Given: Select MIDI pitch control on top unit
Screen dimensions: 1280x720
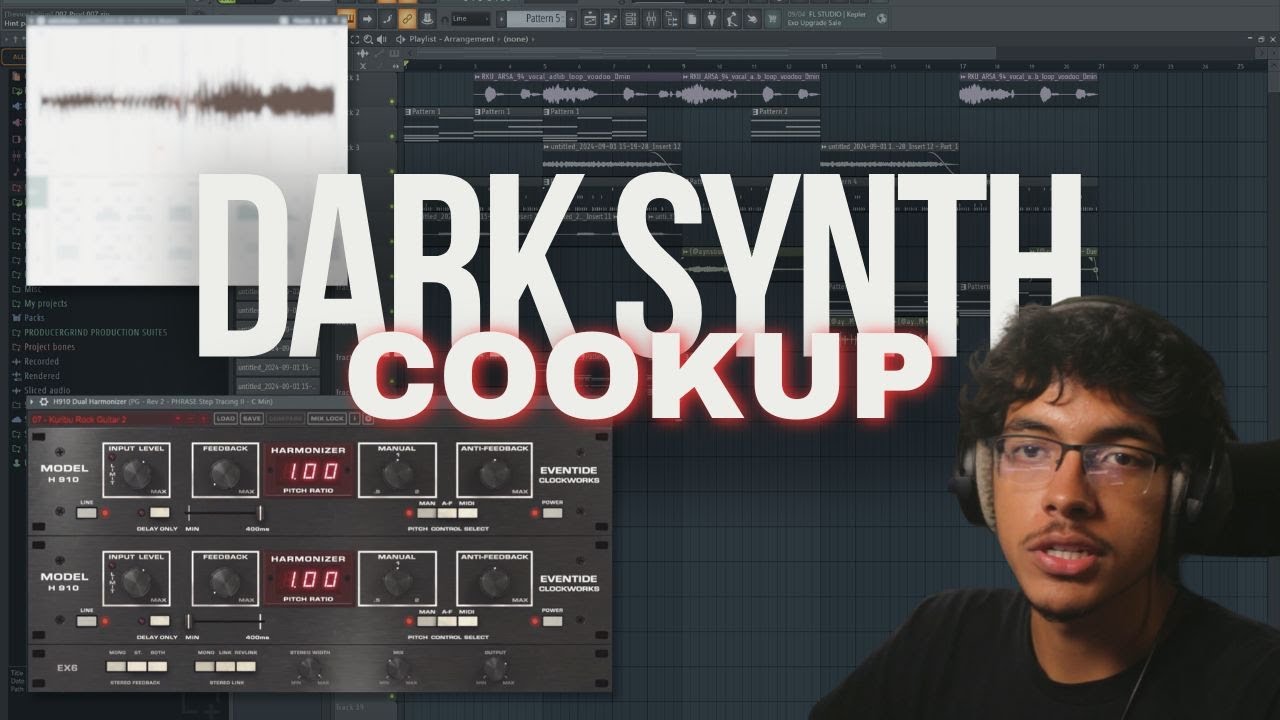Looking at the screenshot, I should pyautogui.click(x=468, y=512).
